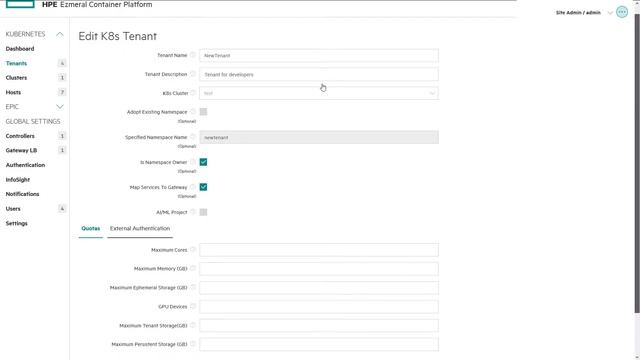Switch to the Quotas tab
The width and height of the screenshot is (640, 360).
91,229
